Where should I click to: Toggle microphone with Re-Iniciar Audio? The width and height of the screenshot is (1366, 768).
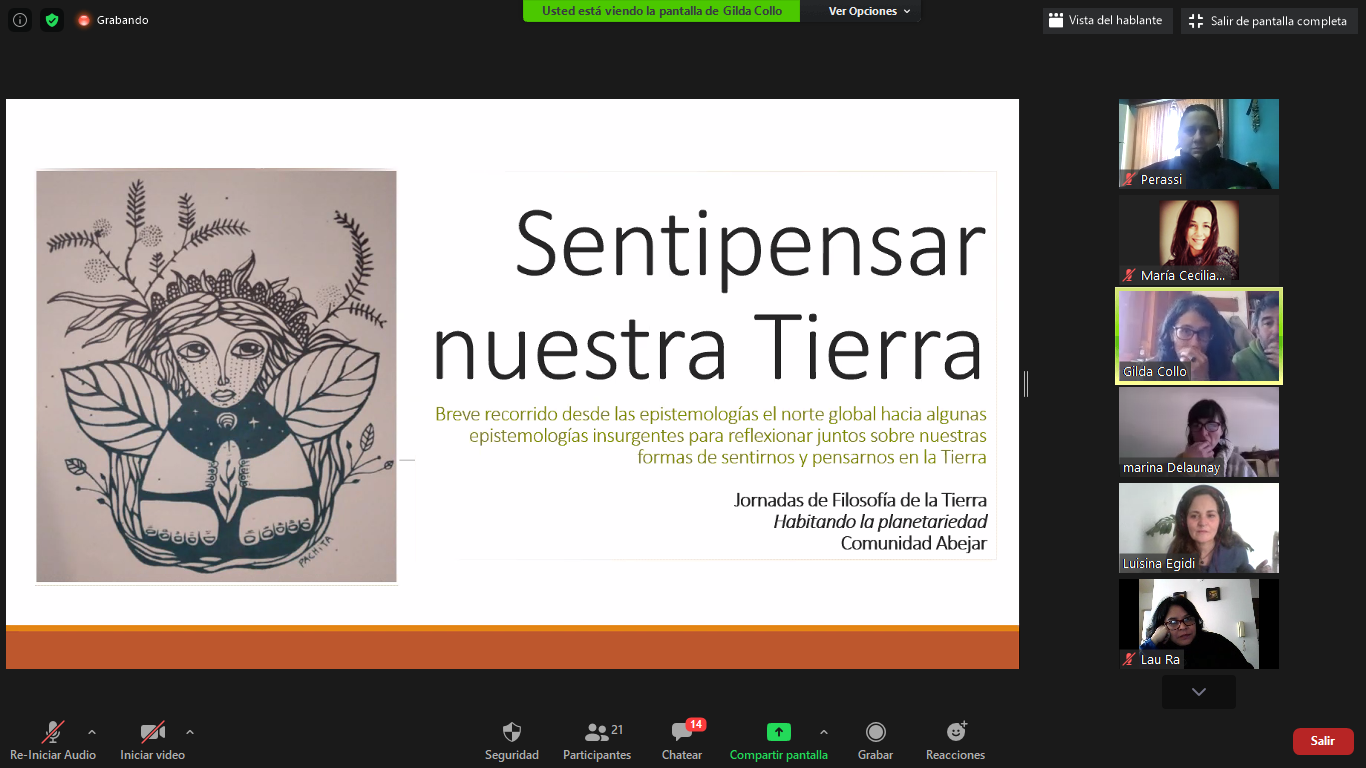[x=53, y=732]
